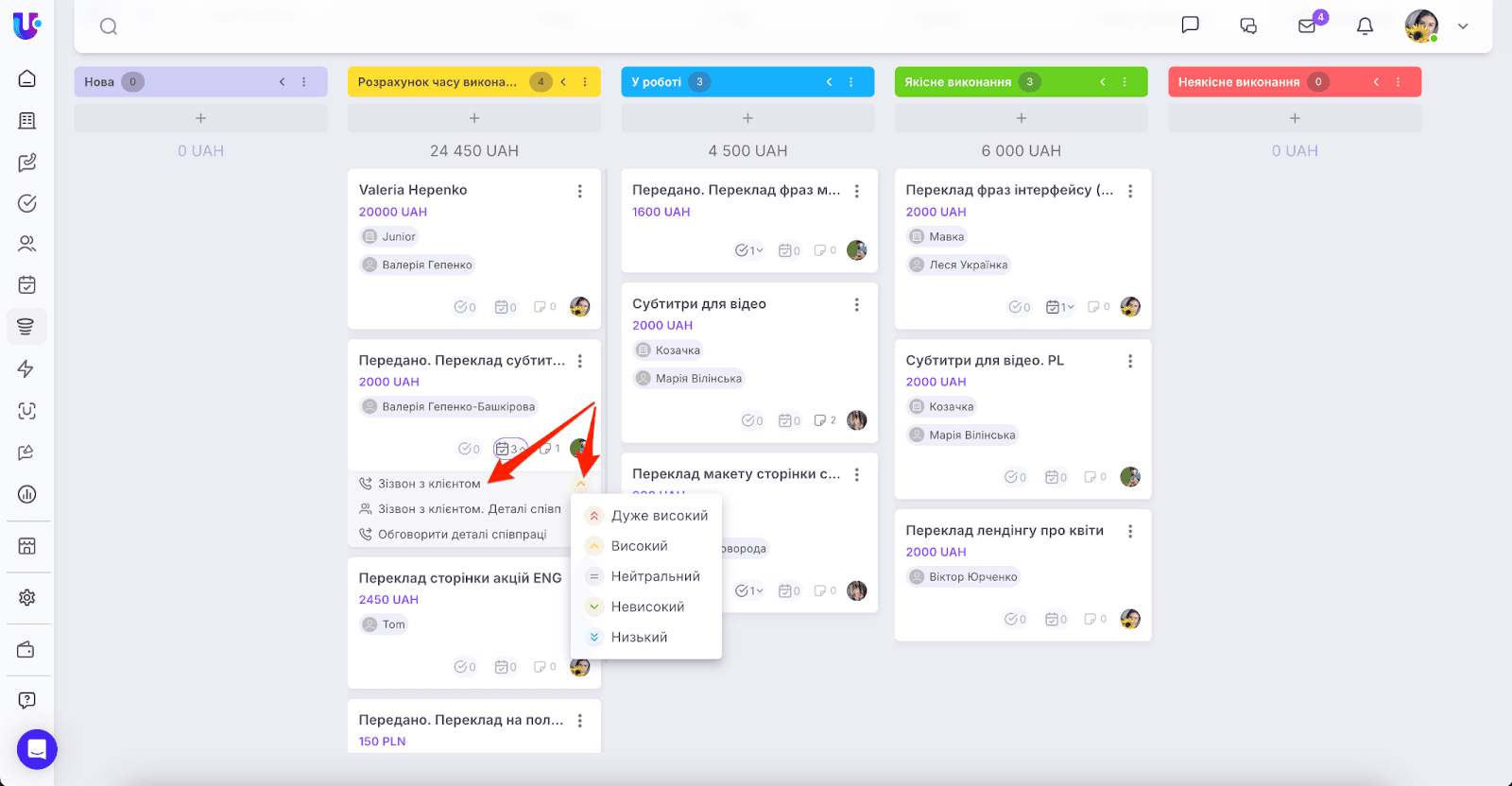Select the highlighted stacked-layers icon in sidebar

click(x=26, y=327)
